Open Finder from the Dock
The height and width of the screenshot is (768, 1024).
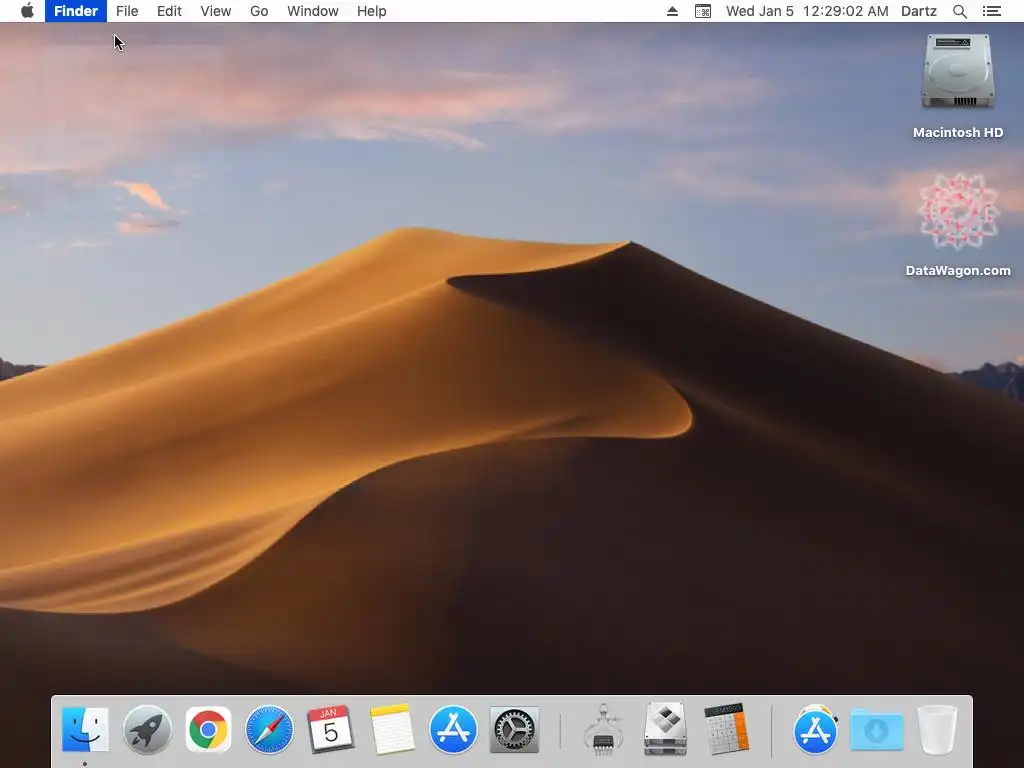click(x=85, y=729)
